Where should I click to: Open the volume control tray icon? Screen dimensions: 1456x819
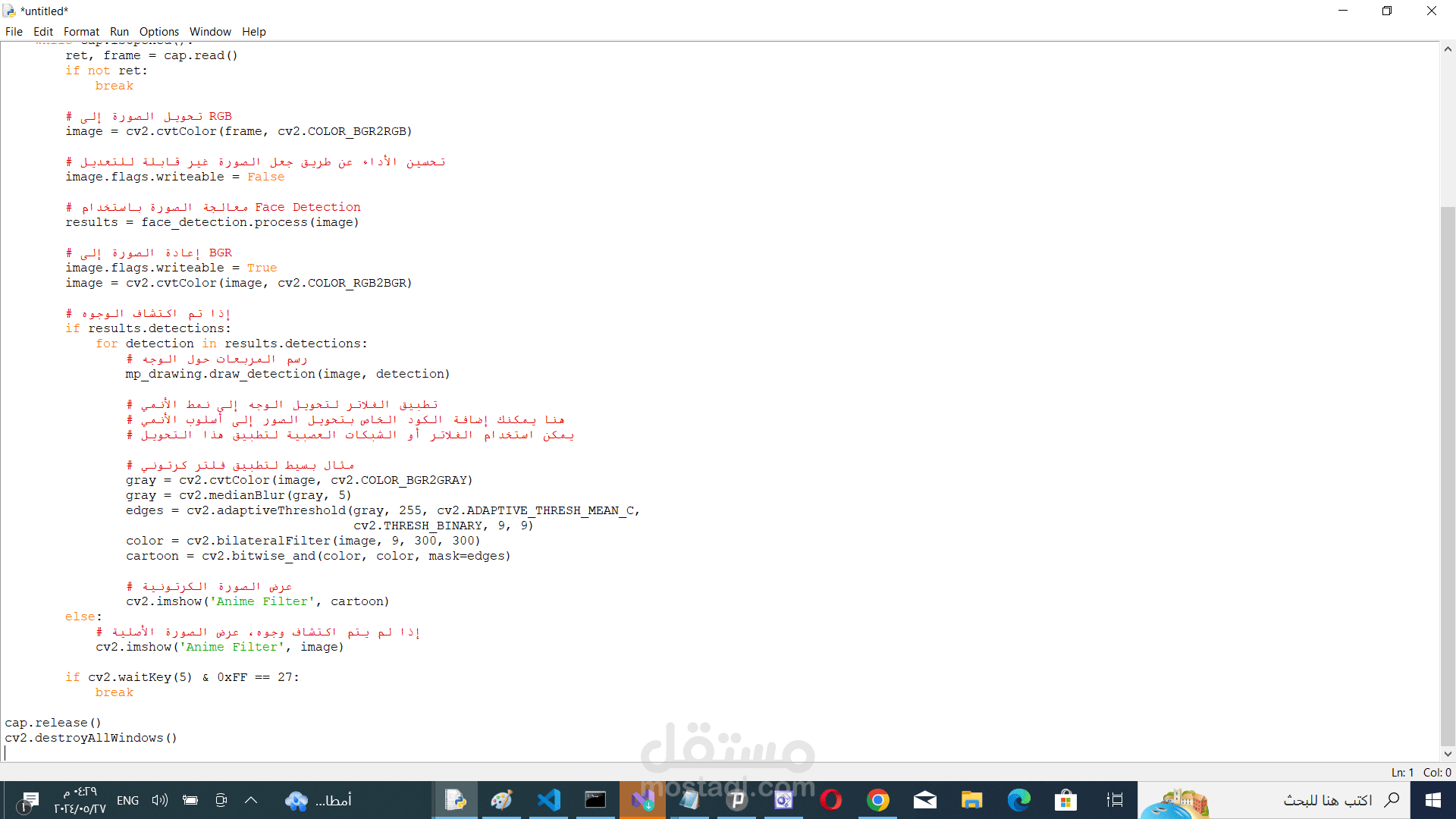pyautogui.click(x=159, y=800)
